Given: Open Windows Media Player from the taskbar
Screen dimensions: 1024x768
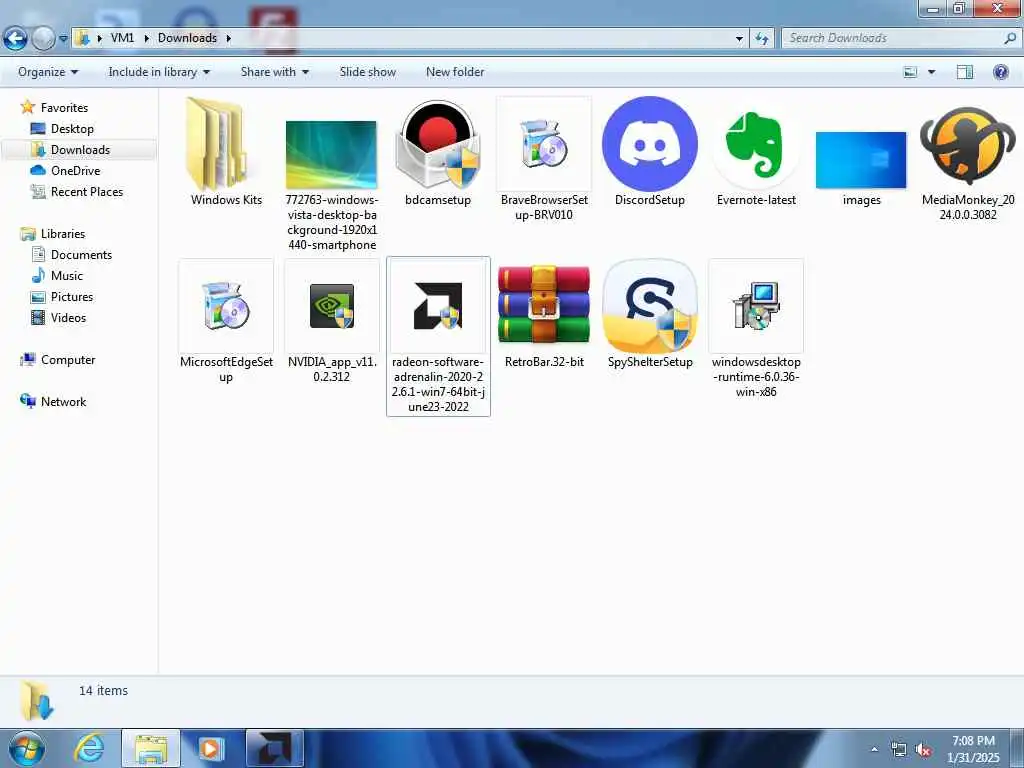Looking at the screenshot, I should 211,748.
